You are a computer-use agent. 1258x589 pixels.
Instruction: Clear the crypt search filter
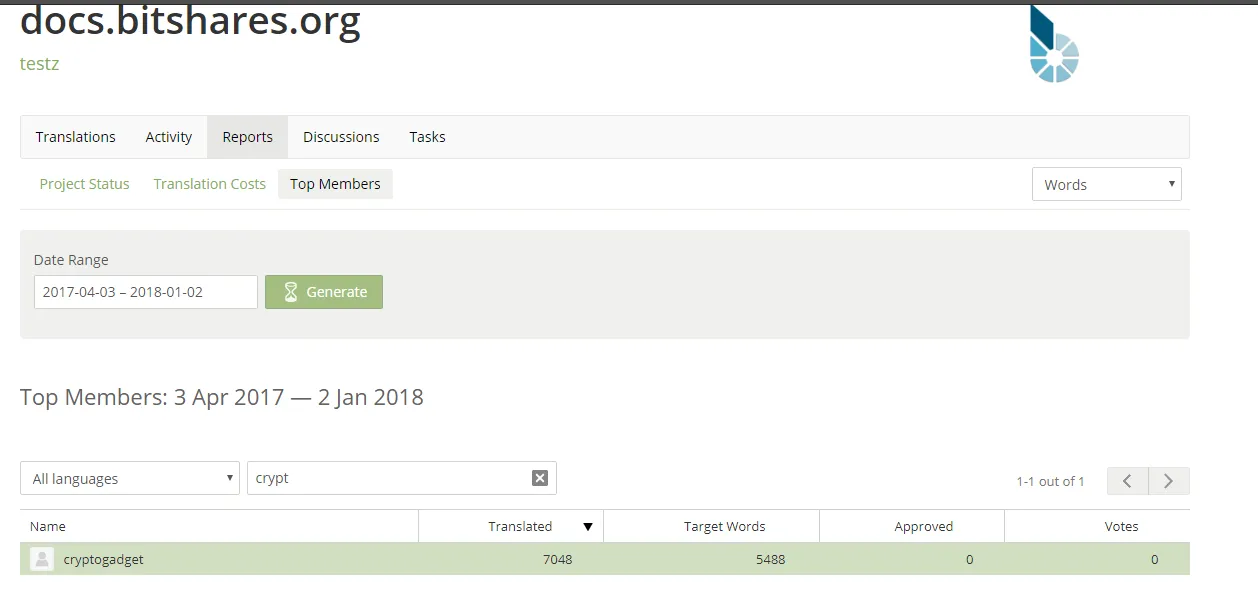click(540, 478)
